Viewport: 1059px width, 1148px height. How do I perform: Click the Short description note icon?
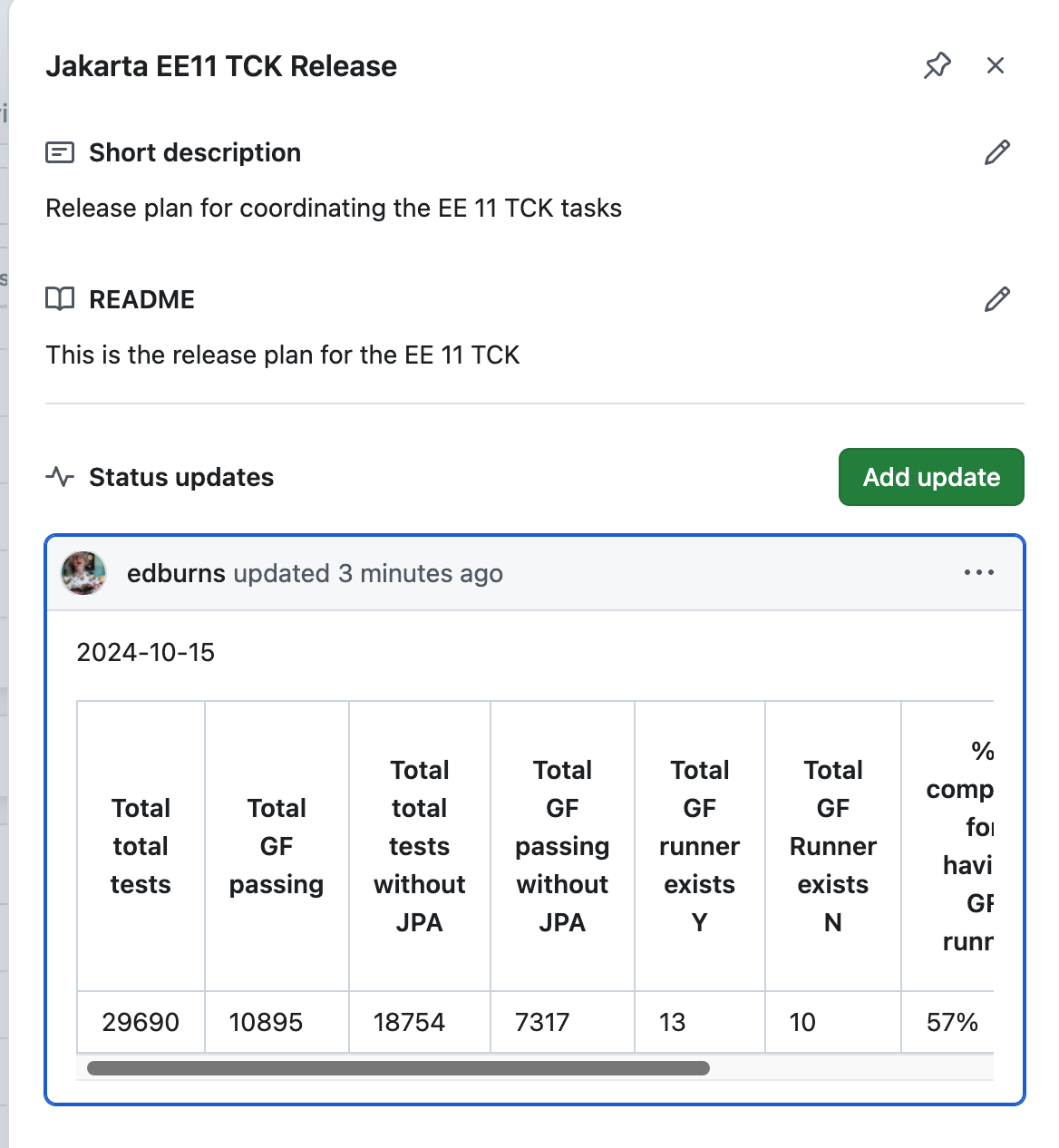(60, 152)
